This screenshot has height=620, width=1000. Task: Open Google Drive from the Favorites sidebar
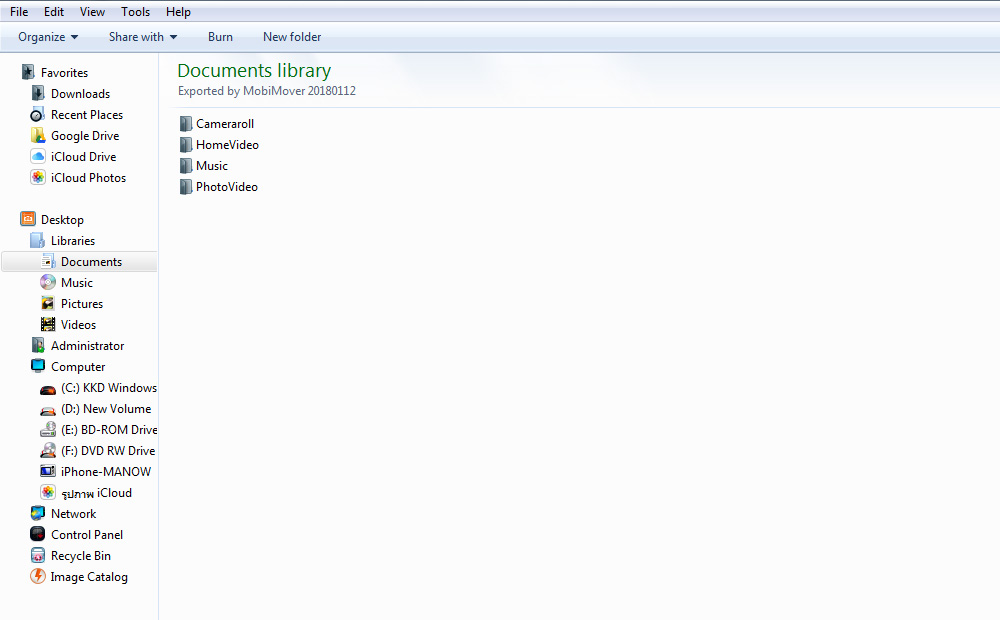point(84,135)
